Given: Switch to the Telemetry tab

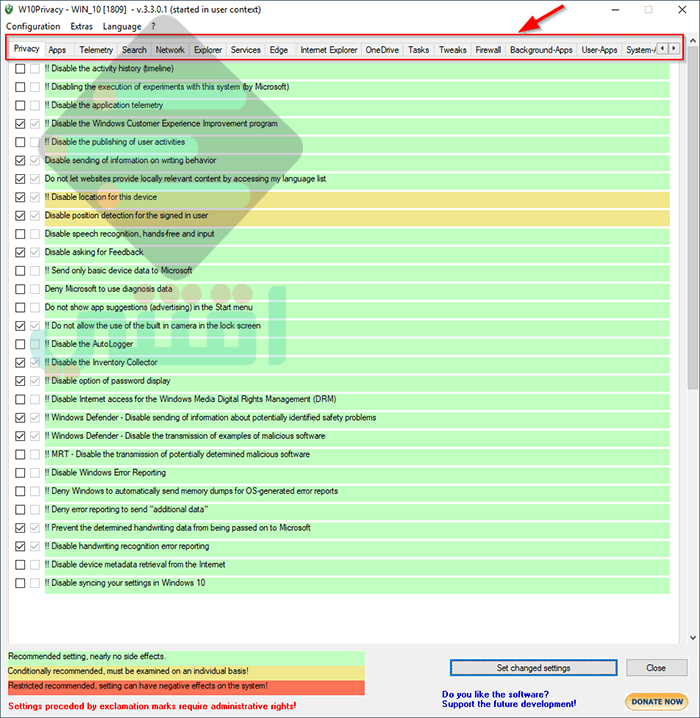Looking at the screenshot, I should tap(96, 50).
